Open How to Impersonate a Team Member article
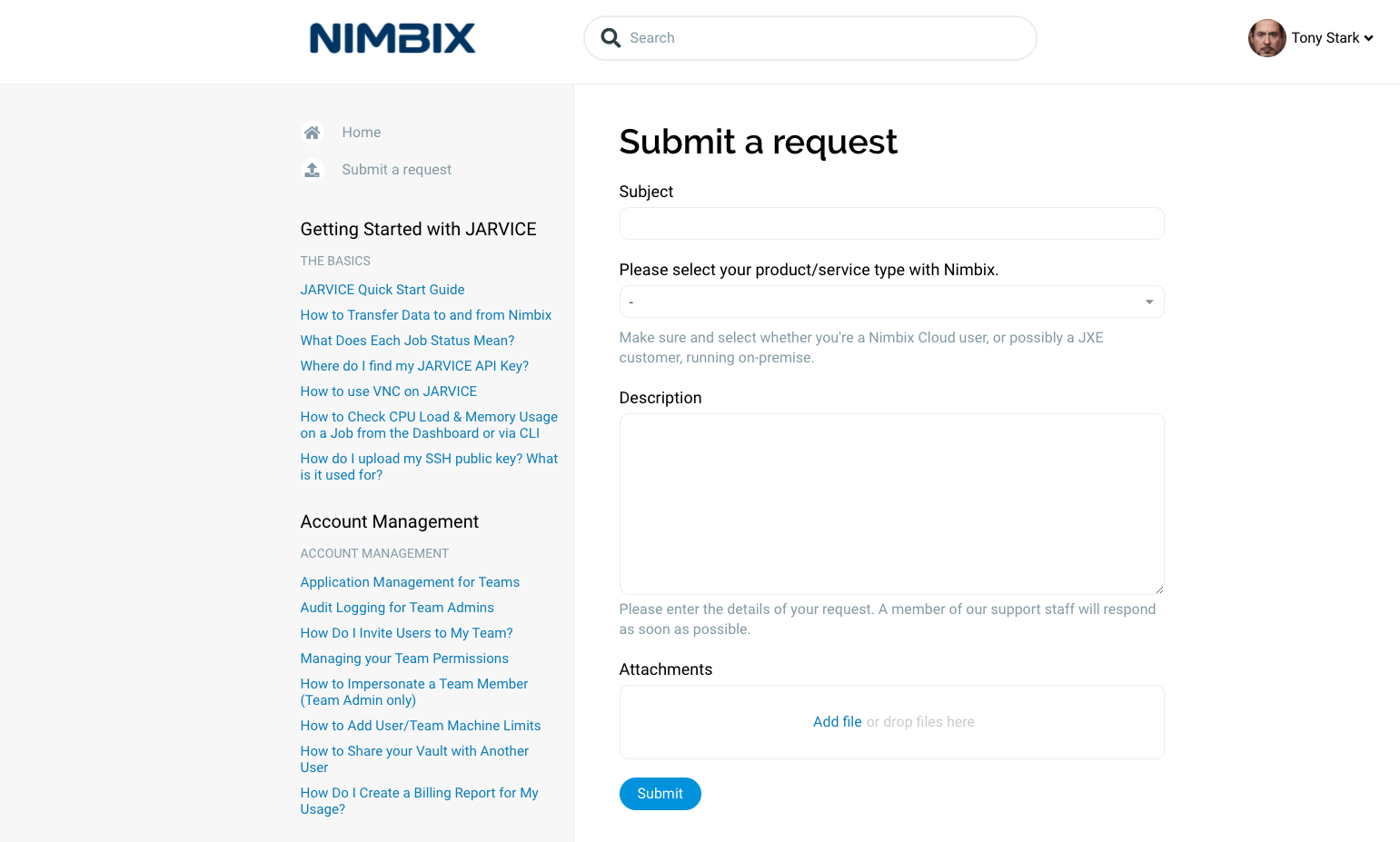 click(414, 692)
